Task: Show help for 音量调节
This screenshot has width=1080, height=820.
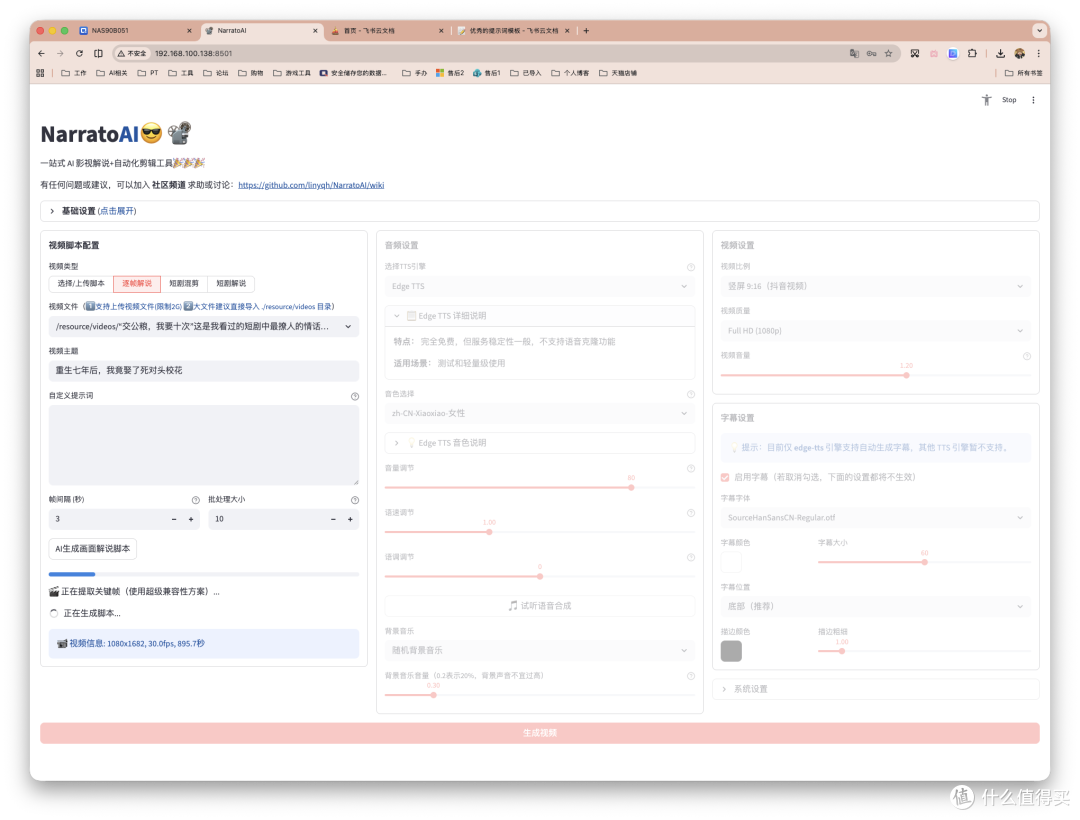Action: [691, 468]
